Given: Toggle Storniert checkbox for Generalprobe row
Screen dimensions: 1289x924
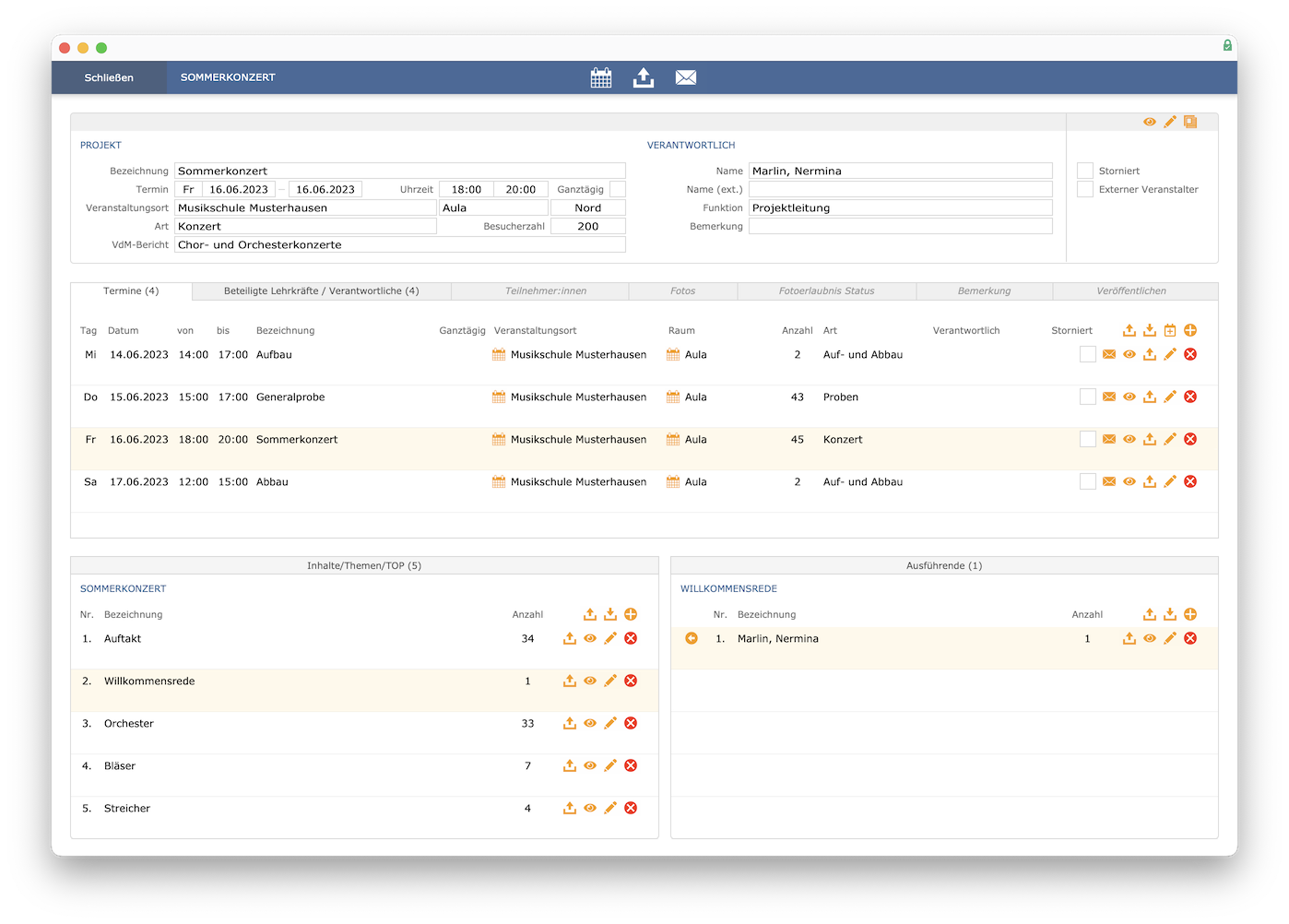Looking at the screenshot, I should tap(1088, 397).
